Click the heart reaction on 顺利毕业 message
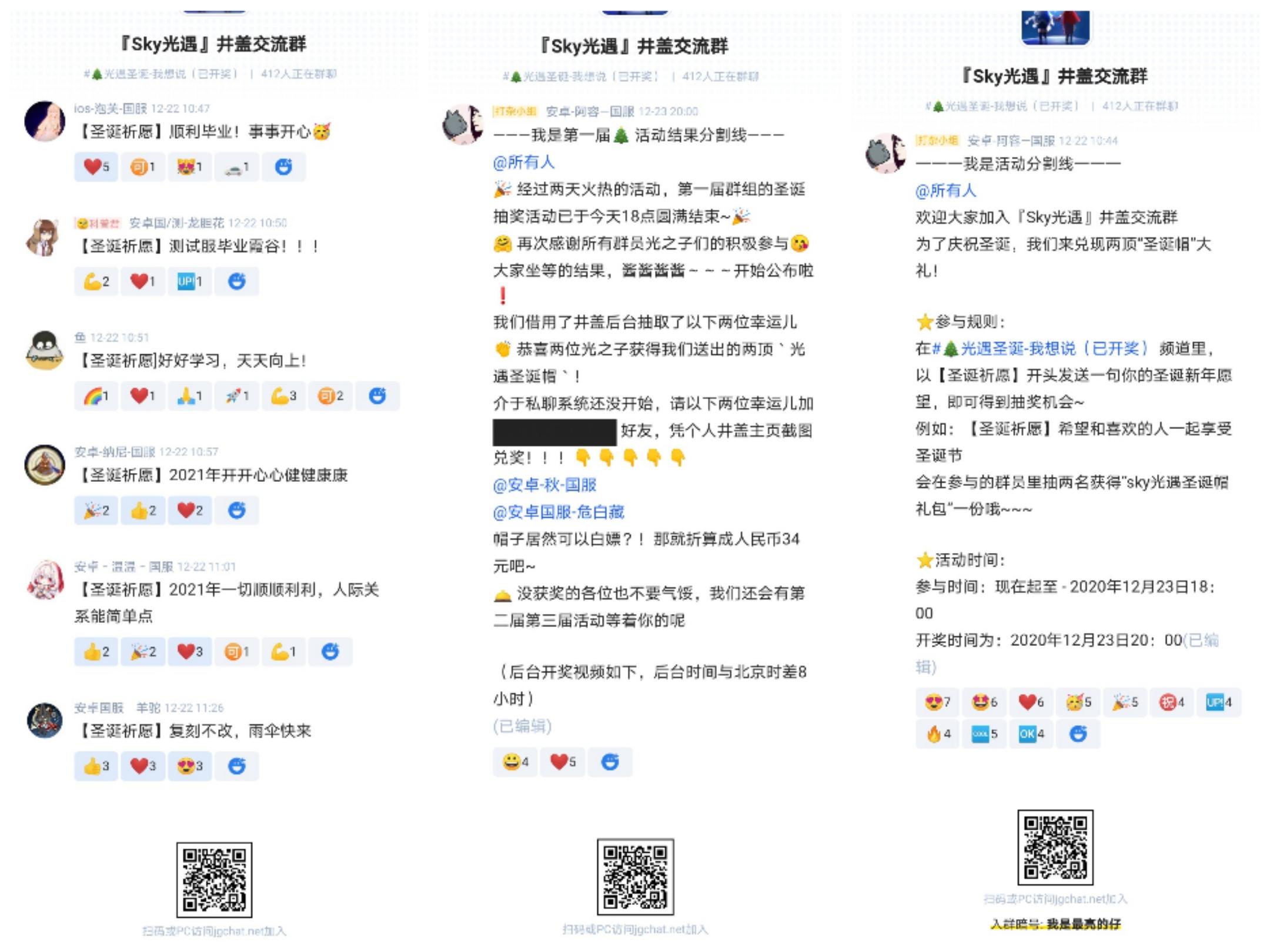1270x952 pixels. coord(96,167)
